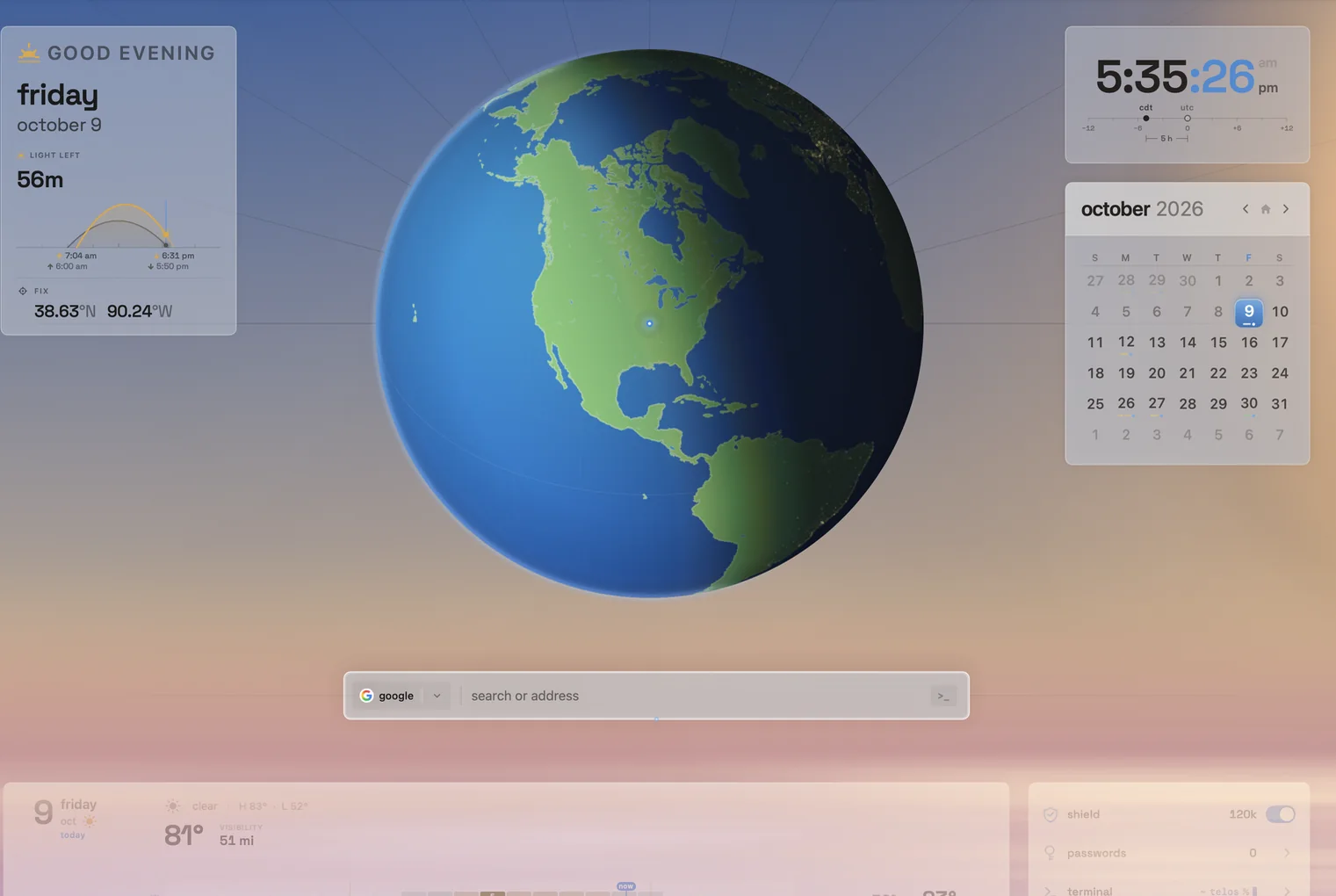The image size is (1336, 896).
Task: Click the 'now' marker on forecast timeline
Action: [625, 886]
